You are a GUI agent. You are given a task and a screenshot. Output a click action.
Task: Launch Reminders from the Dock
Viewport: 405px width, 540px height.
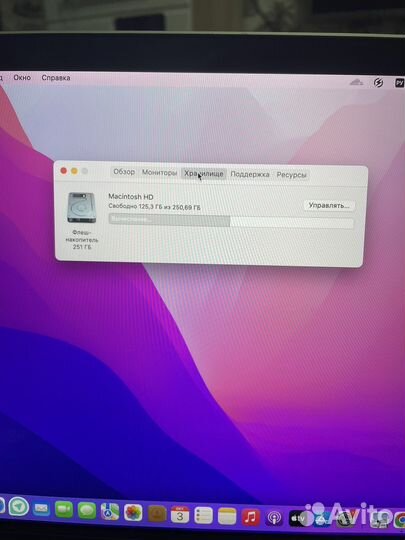(203, 516)
